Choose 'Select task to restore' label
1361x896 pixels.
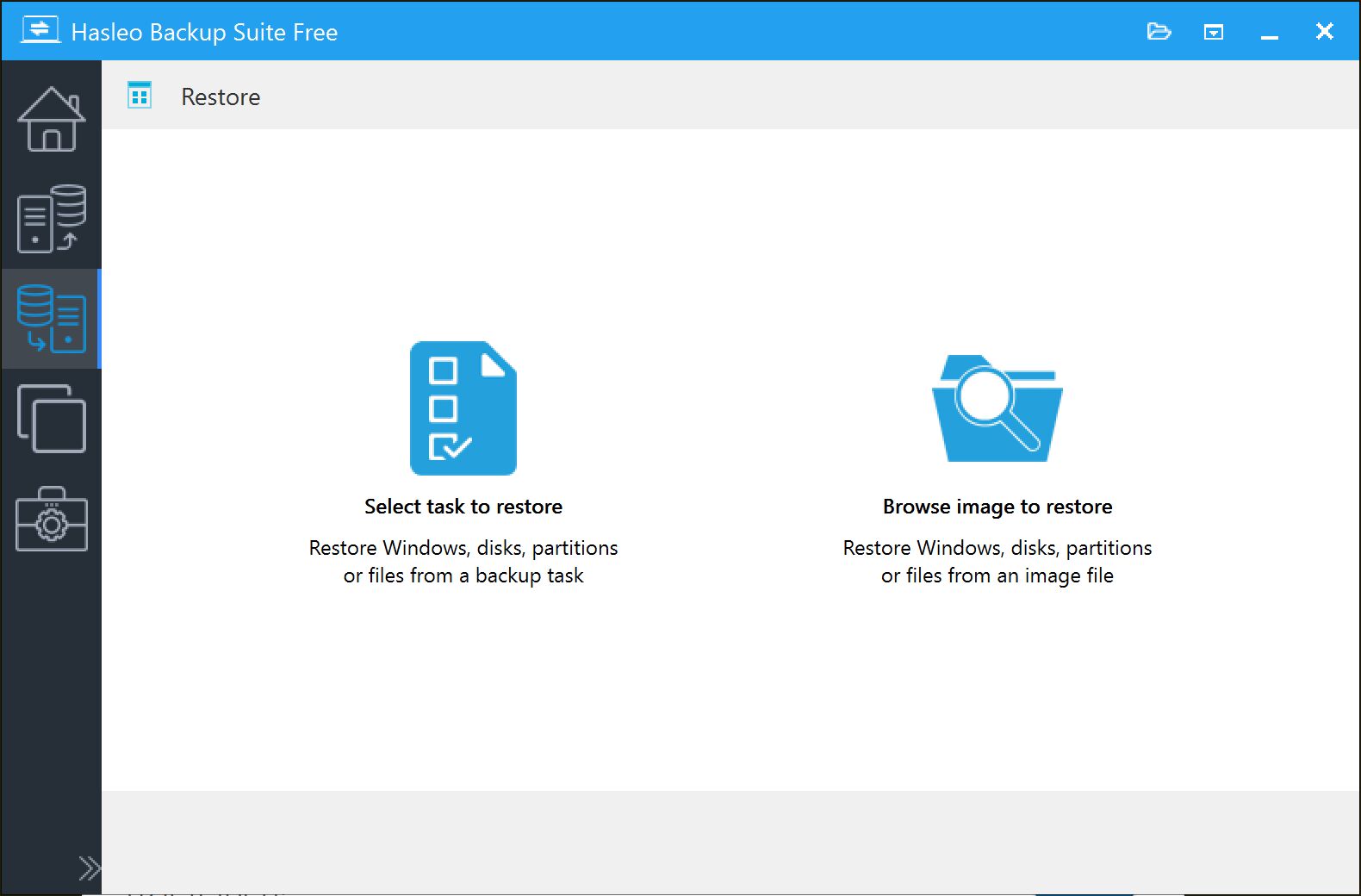(x=463, y=507)
